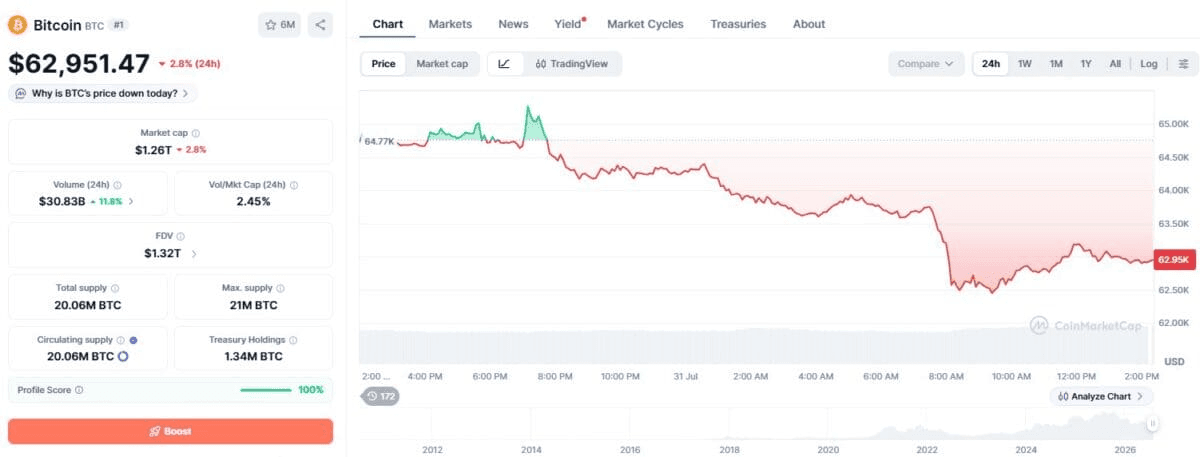
Task: Expand Volume 24h details arrow
Action: click(131, 201)
